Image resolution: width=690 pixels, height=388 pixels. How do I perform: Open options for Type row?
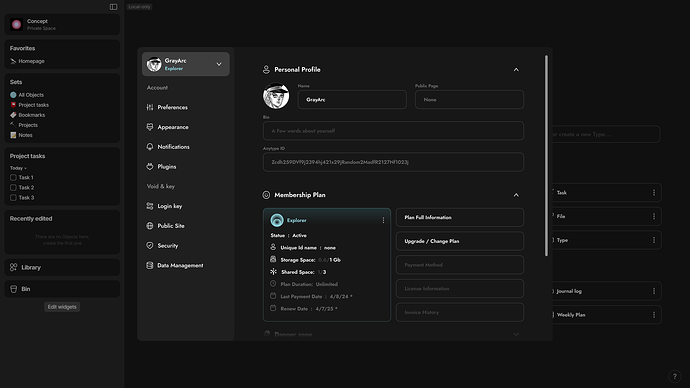point(654,240)
